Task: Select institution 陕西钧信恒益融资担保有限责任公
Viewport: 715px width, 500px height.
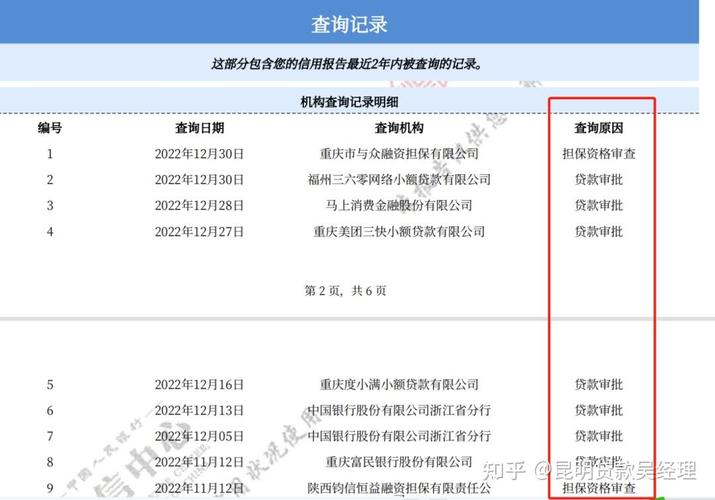Action: pyautogui.click(x=399, y=488)
